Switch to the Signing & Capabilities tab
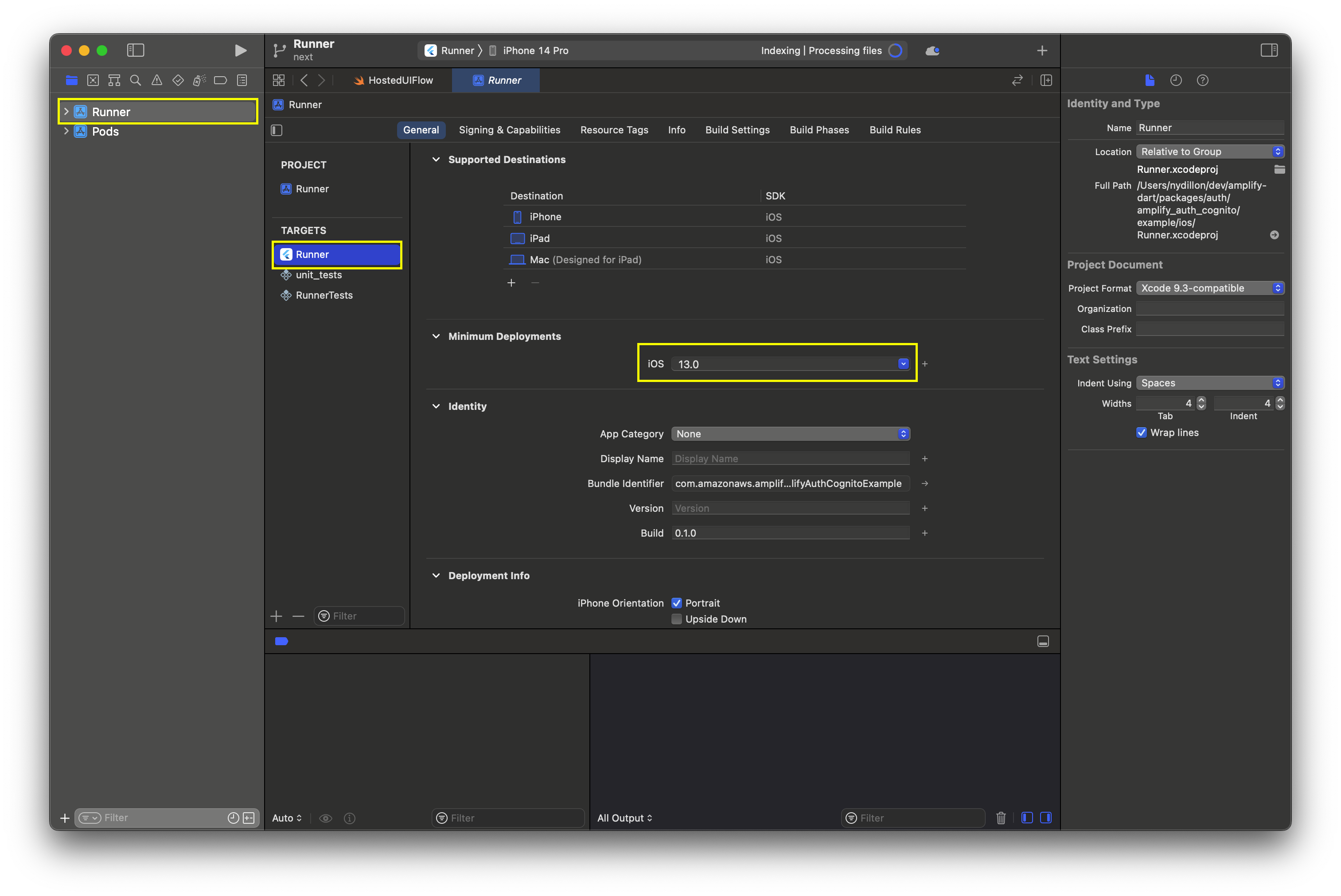 point(510,130)
